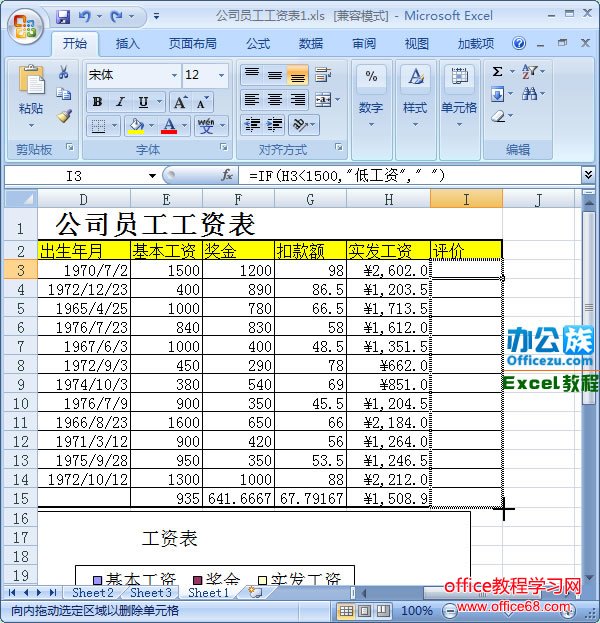600x623 pixels.
Task: Click the AutoSum sigma icon
Action: point(497,72)
